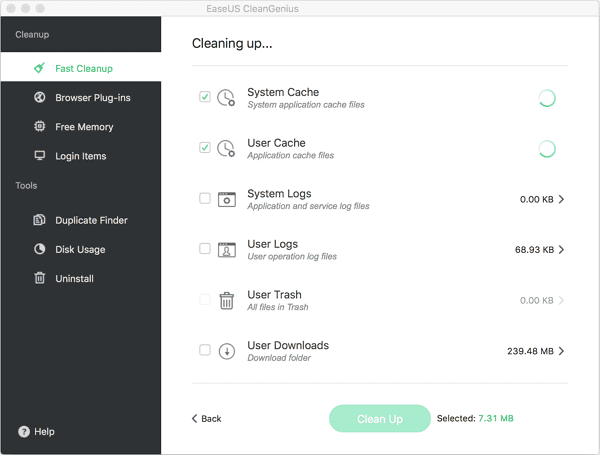Screen dimensions: 600x455
Task: Click the Tools section header
Action: coord(26,186)
